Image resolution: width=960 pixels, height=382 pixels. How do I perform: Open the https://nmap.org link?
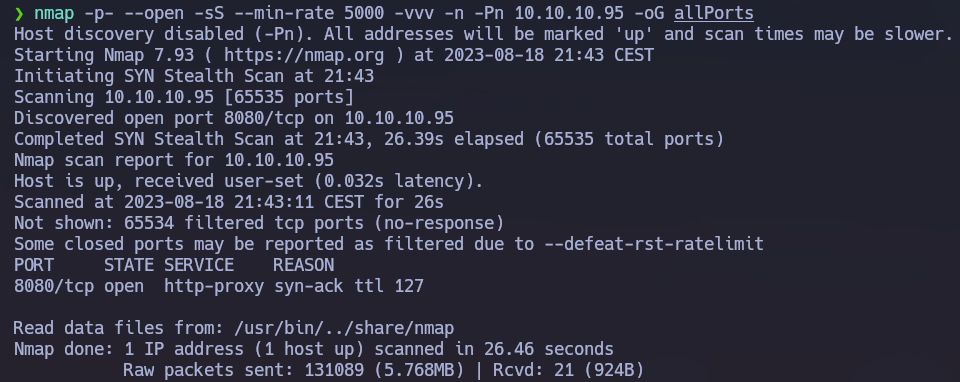304,56
